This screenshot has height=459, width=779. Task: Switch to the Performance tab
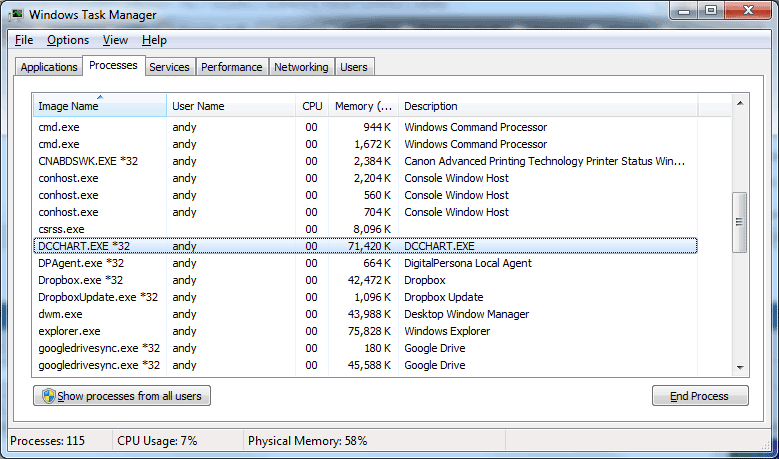click(x=231, y=67)
